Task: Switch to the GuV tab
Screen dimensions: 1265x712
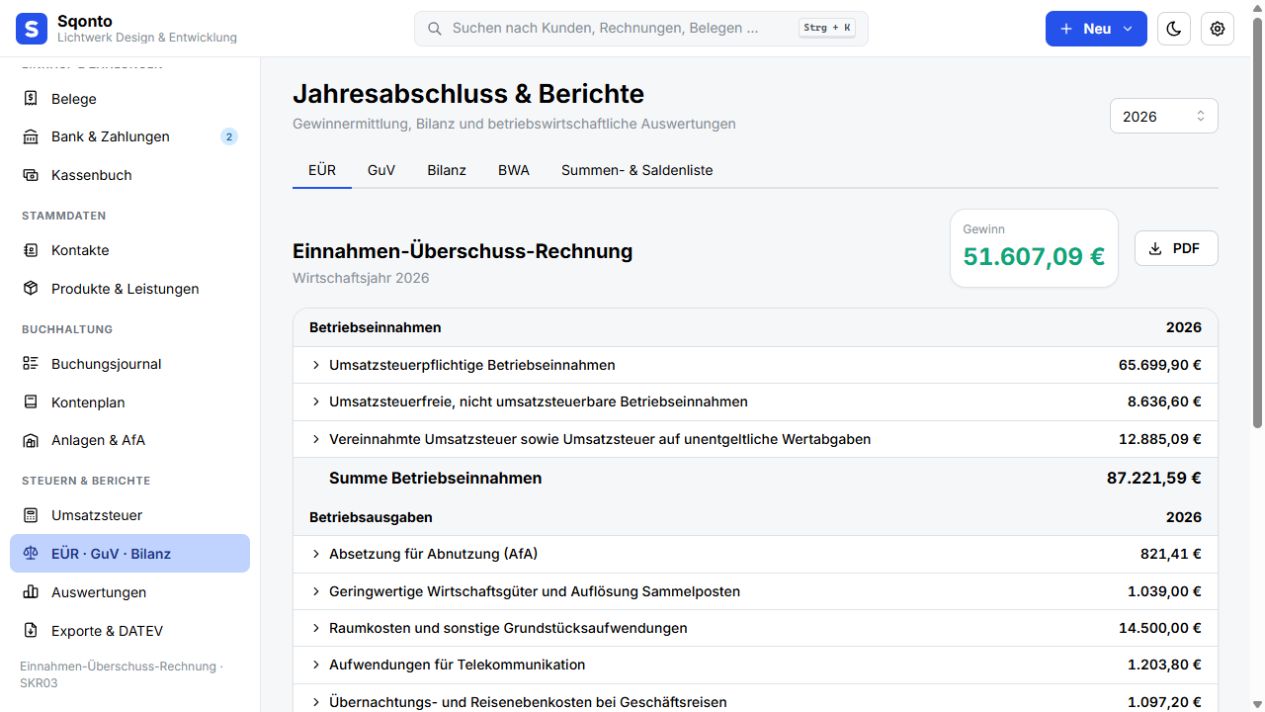Action: coord(381,170)
